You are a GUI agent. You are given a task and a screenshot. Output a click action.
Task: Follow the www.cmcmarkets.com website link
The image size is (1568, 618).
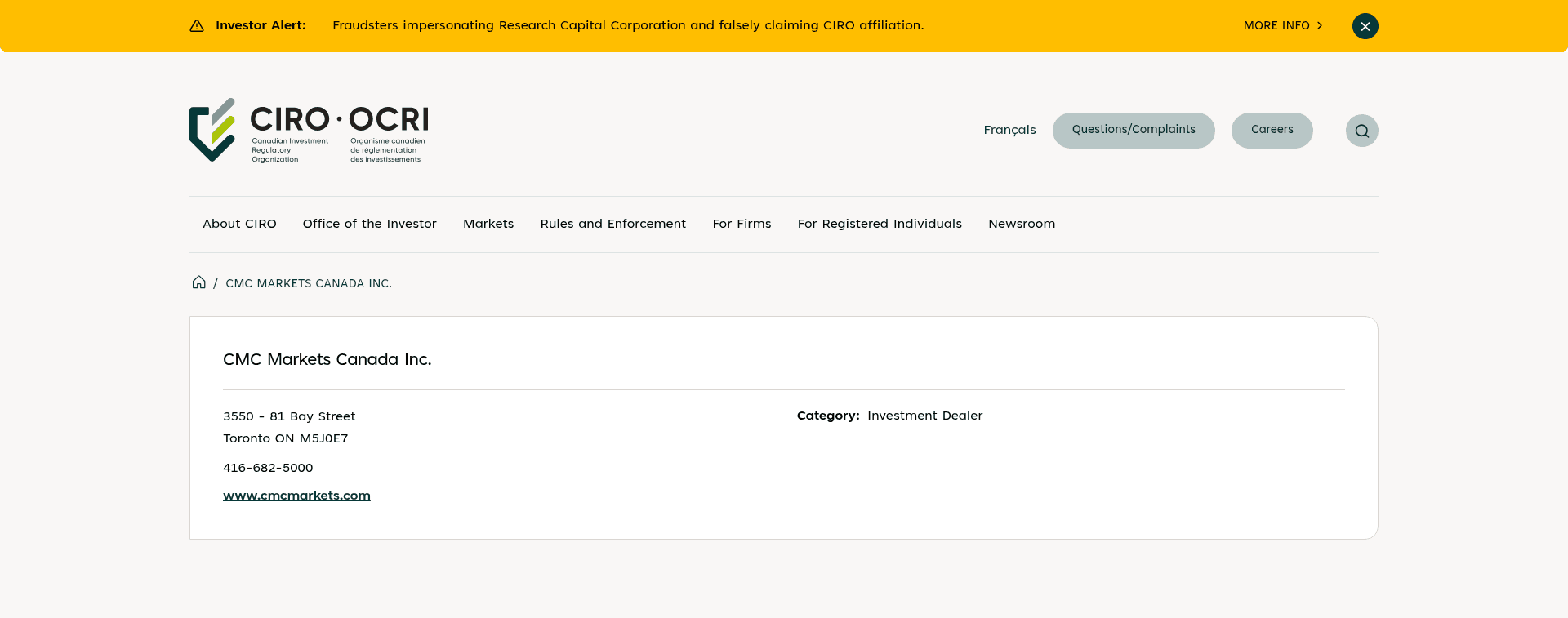click(x=296, y=496)
